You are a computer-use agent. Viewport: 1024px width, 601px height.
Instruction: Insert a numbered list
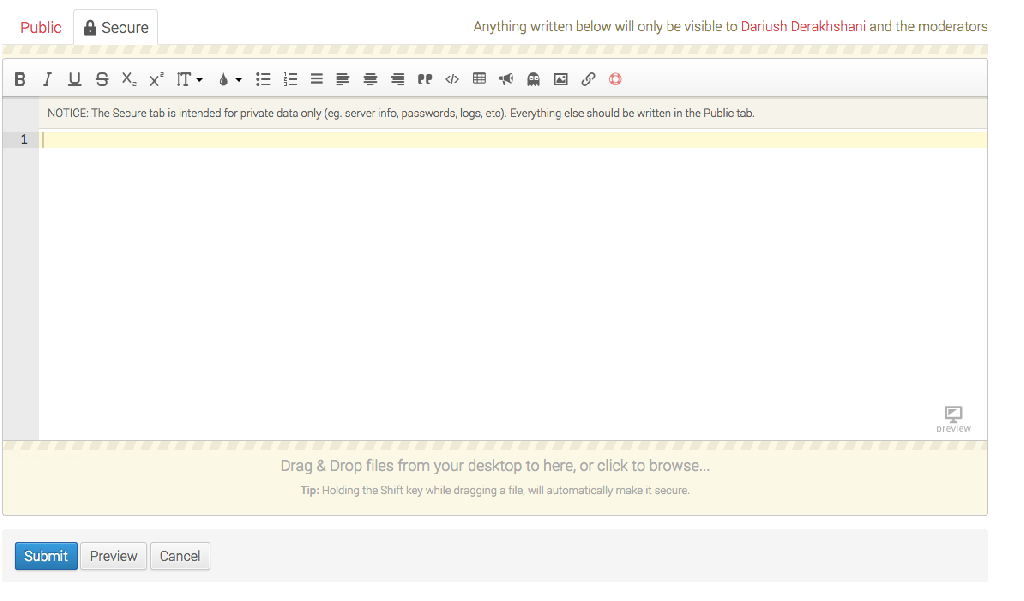click(291, 79)
